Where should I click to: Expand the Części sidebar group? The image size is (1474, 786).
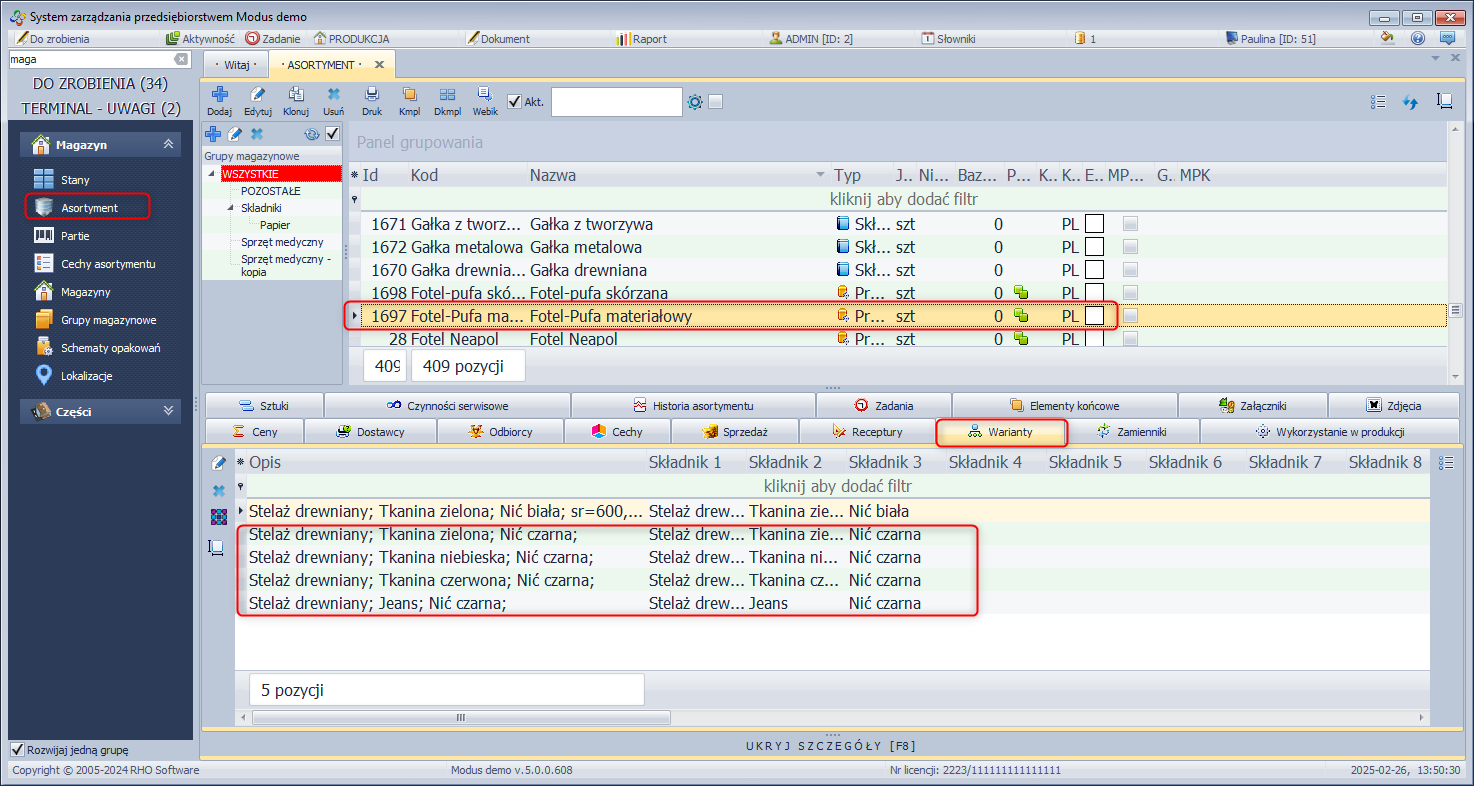pos(168,411)
